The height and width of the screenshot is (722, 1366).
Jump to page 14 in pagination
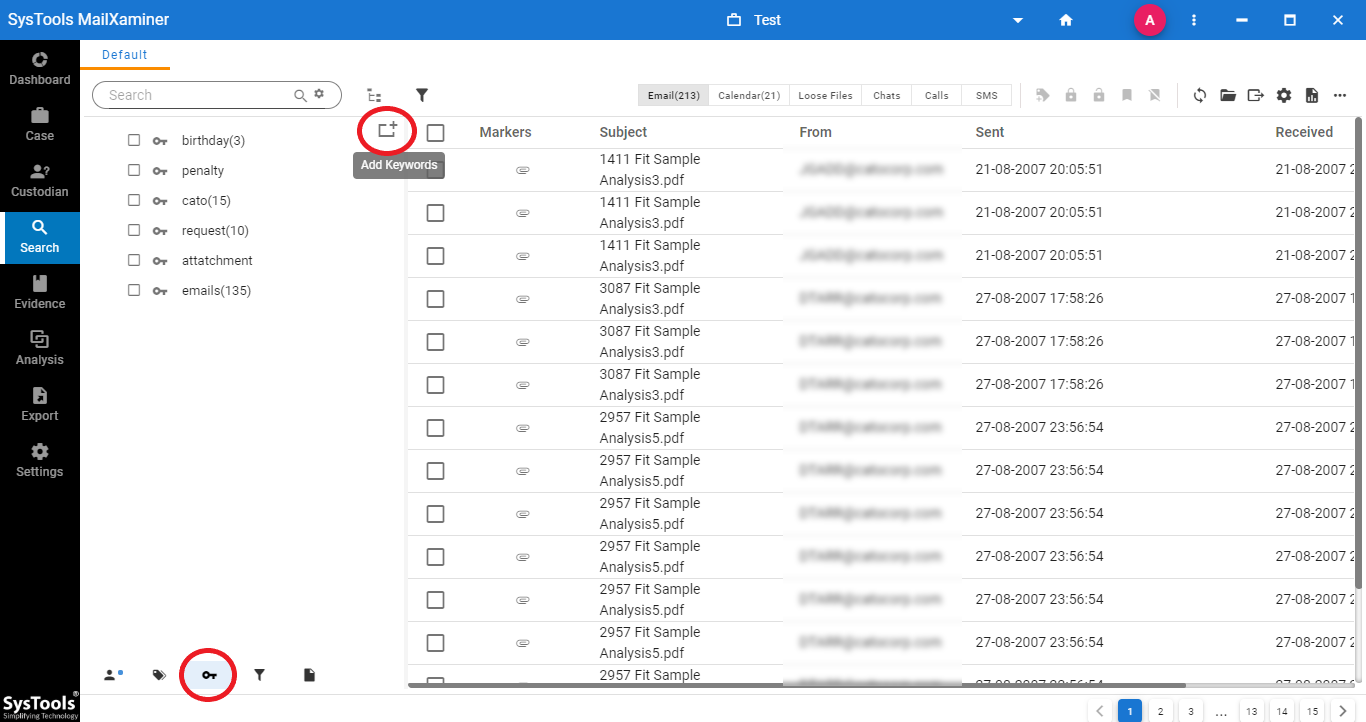tap(1281, 710)
